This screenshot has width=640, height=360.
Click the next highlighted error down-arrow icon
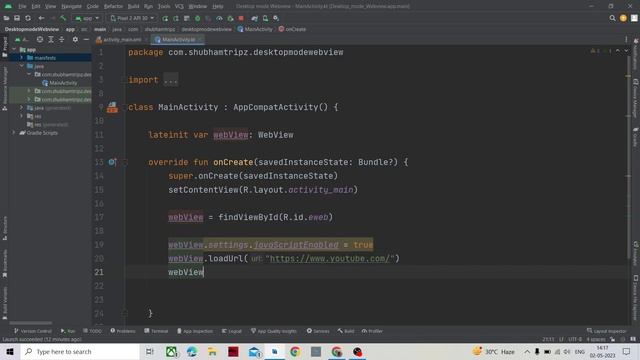[626, 51]
